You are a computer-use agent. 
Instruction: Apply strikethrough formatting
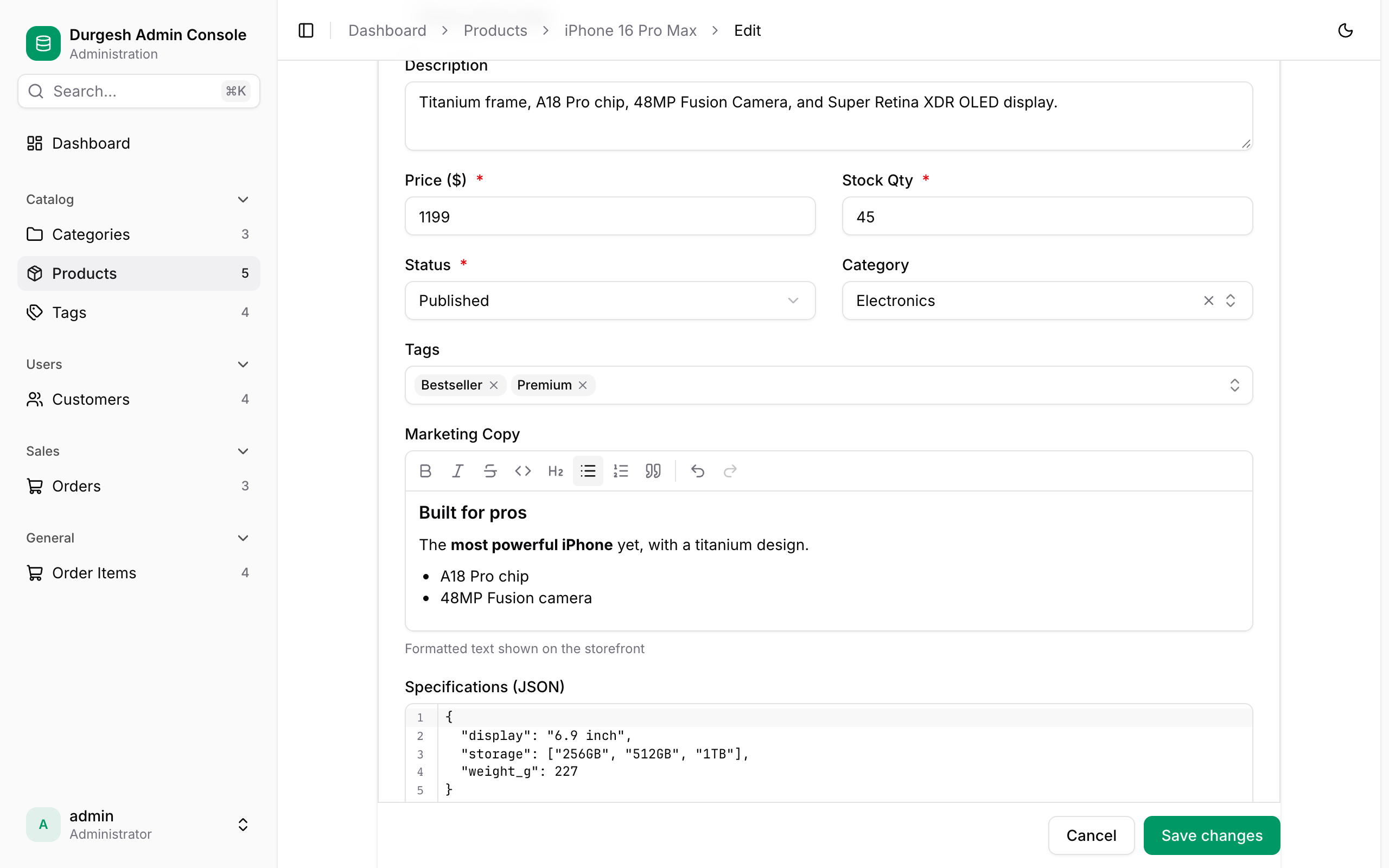pos(490,471)
